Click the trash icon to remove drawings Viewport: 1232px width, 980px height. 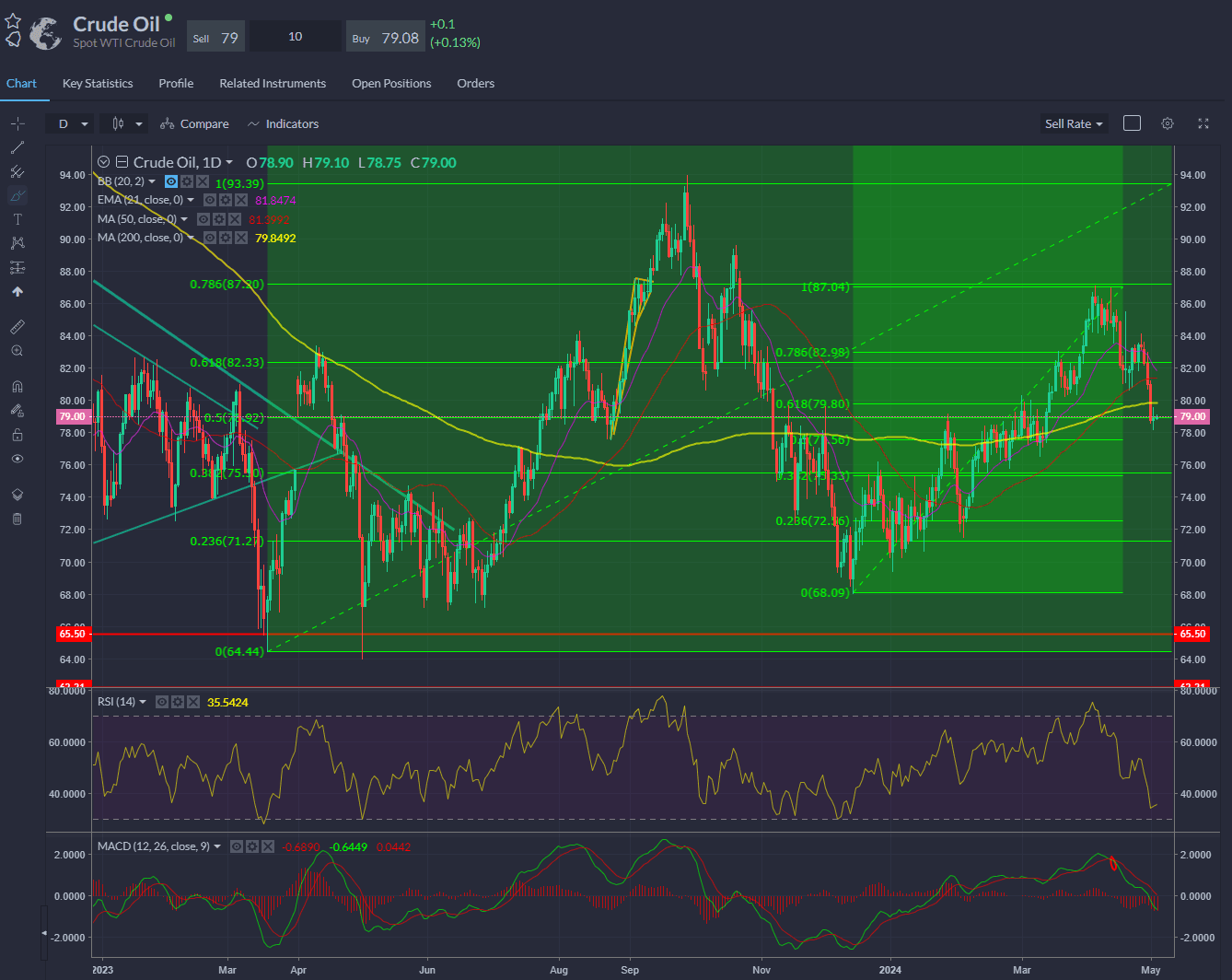[17, 519]
